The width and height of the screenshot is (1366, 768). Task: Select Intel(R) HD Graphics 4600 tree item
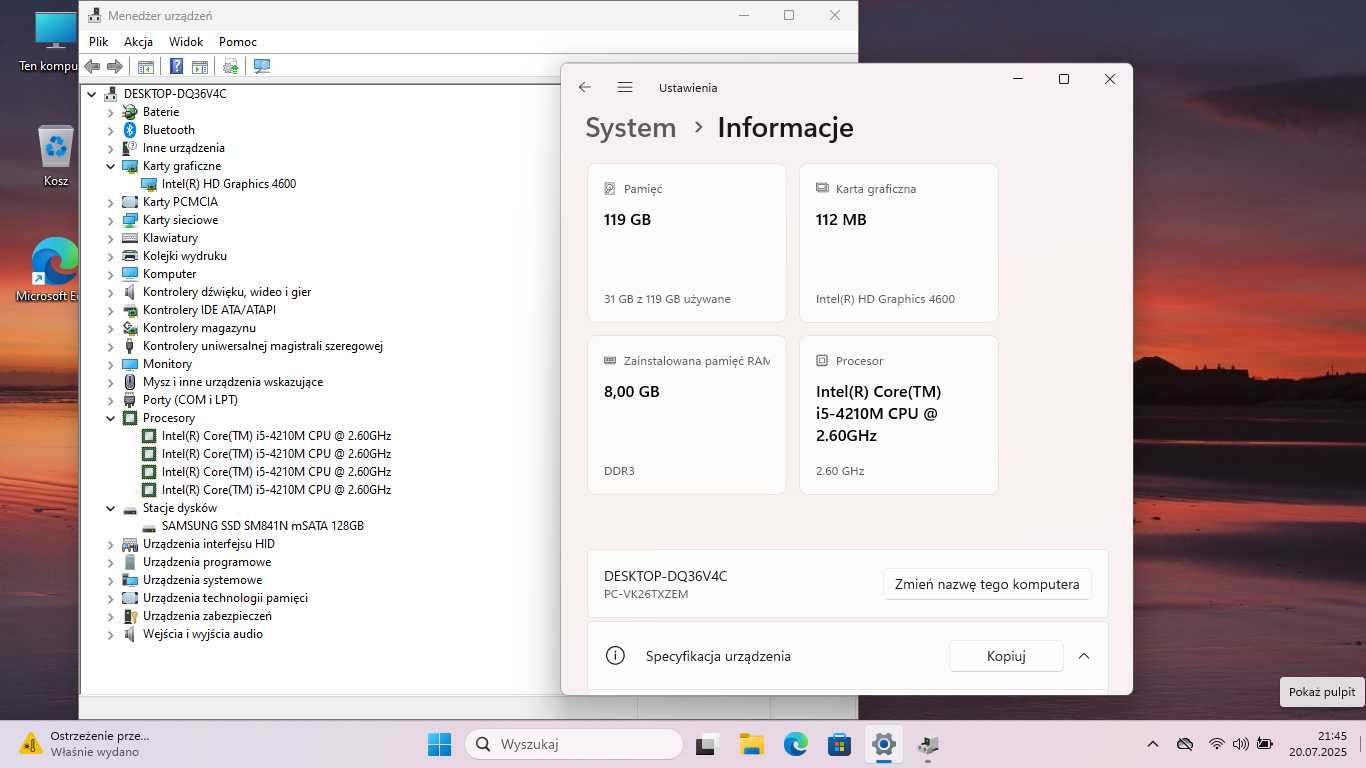(229, 184)
